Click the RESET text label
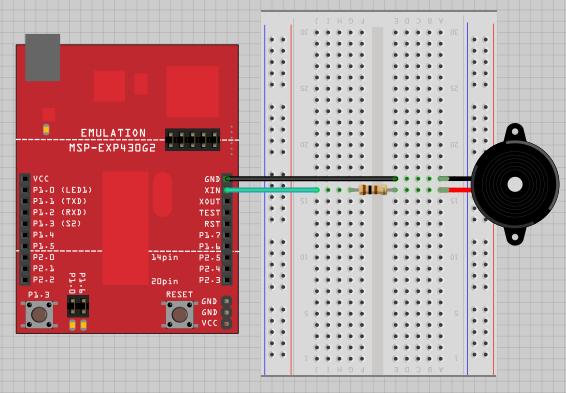The width and height of the screenshot is (566, 393). (x=179, y=294)
